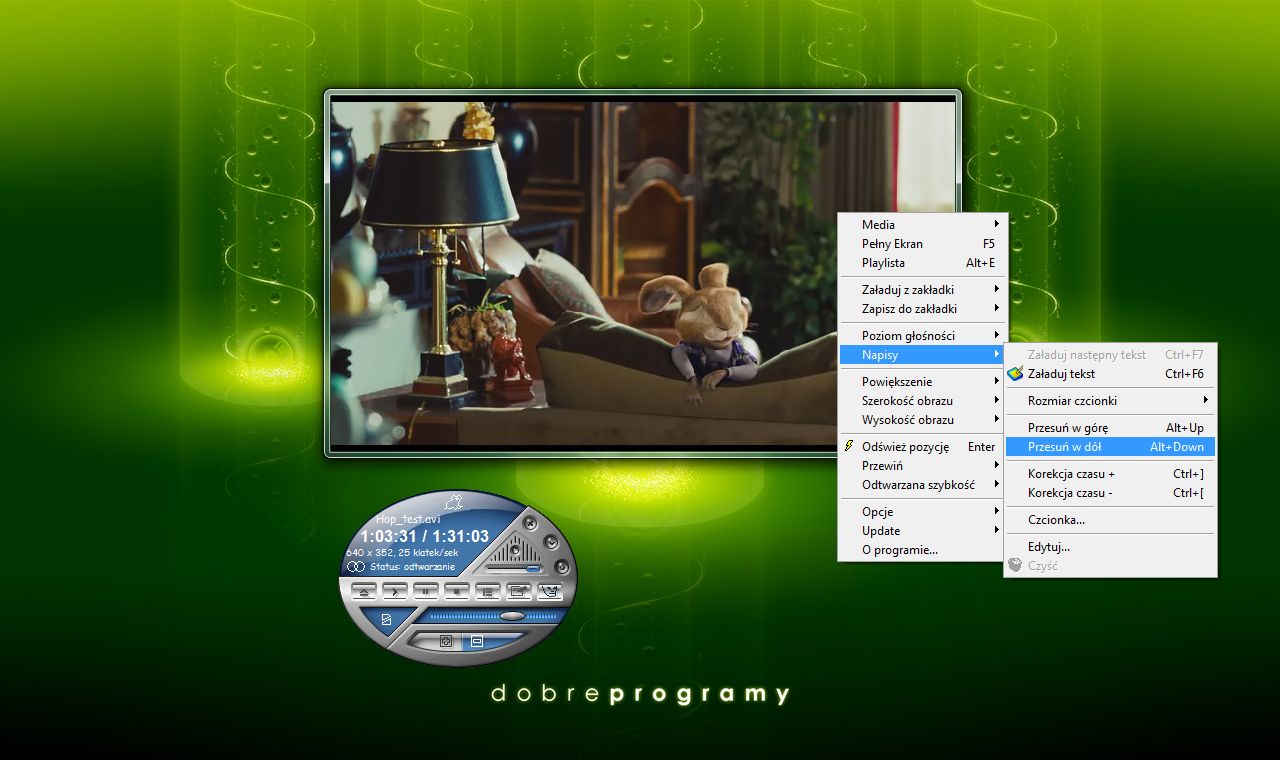This screenshot has width=1280, height=760.
Task: Pause playback with the pause button
Action: point(426,591)
